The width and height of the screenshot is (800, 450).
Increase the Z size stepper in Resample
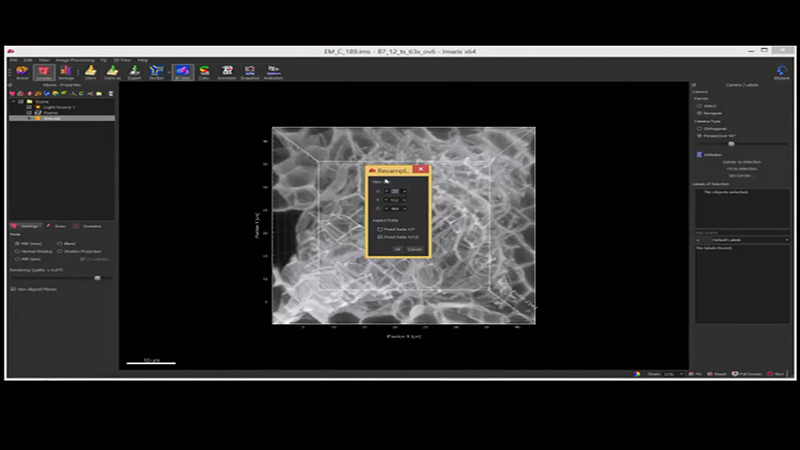pos(404,209)
